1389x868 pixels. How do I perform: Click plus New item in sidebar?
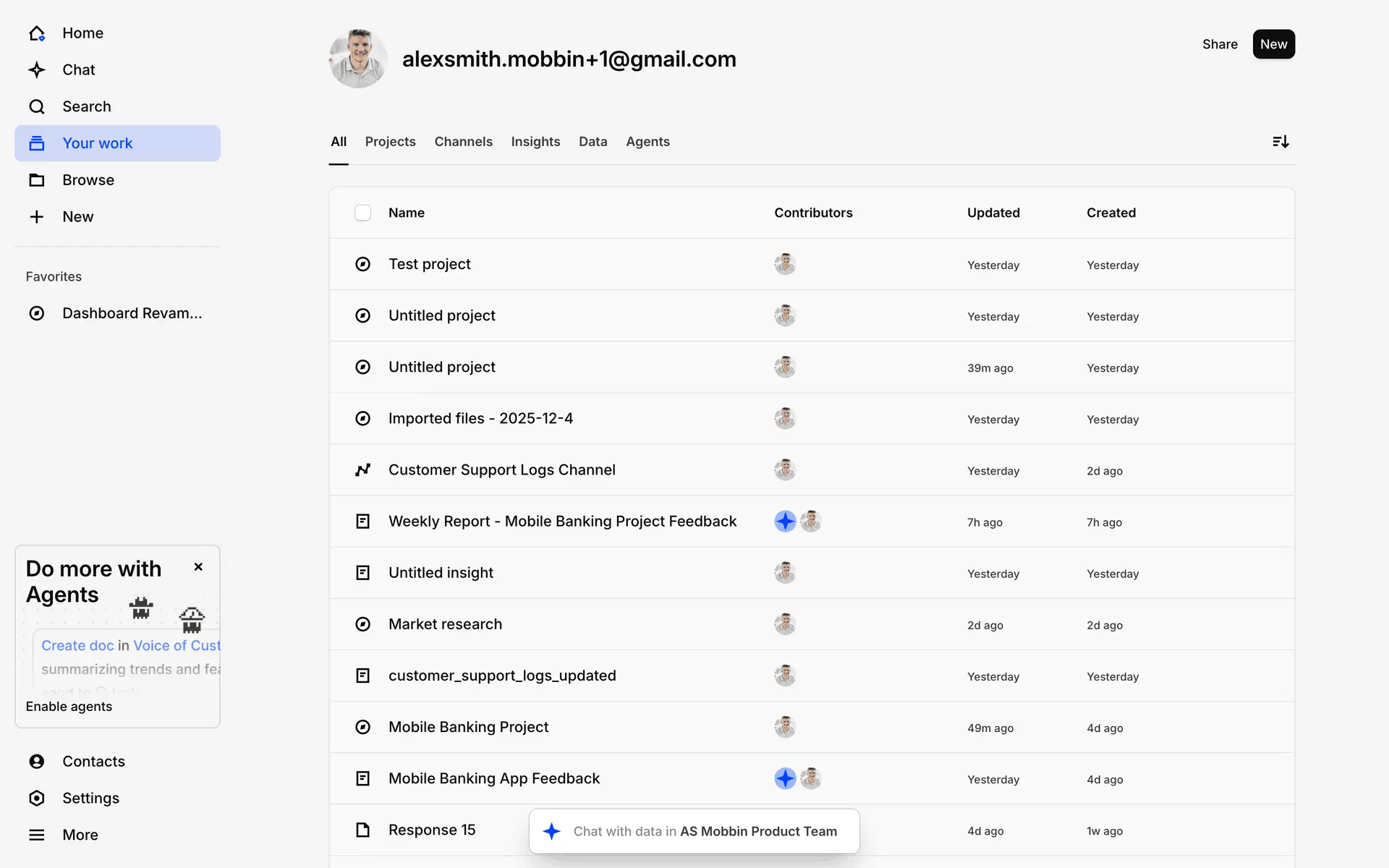coord(37,217)
